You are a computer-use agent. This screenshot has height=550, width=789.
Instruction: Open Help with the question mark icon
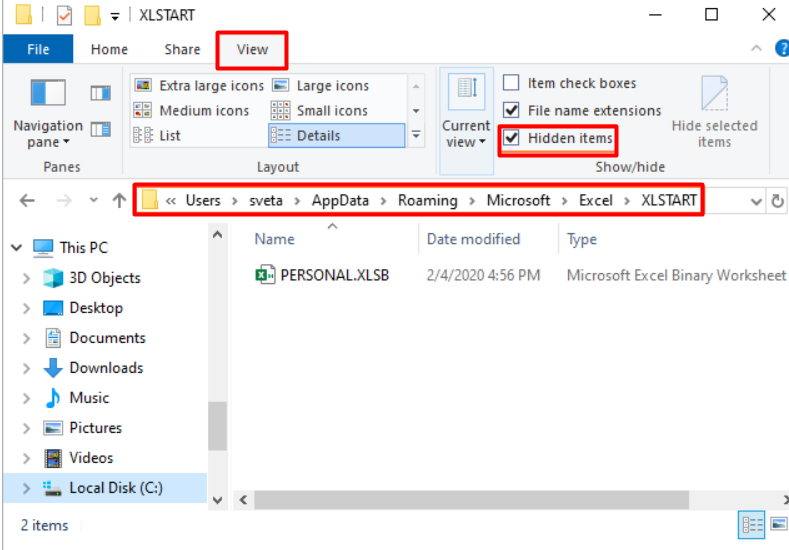pos(782,49)
